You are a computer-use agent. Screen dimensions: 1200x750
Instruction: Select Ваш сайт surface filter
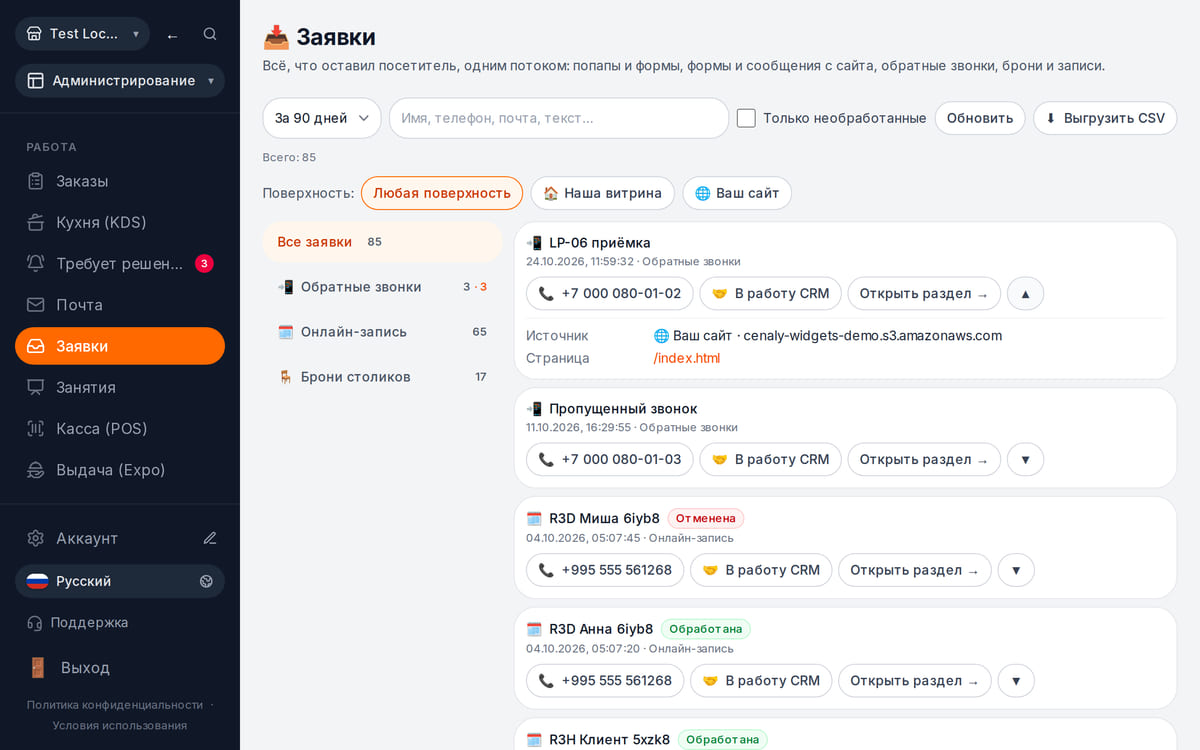[x=737, y=193]
